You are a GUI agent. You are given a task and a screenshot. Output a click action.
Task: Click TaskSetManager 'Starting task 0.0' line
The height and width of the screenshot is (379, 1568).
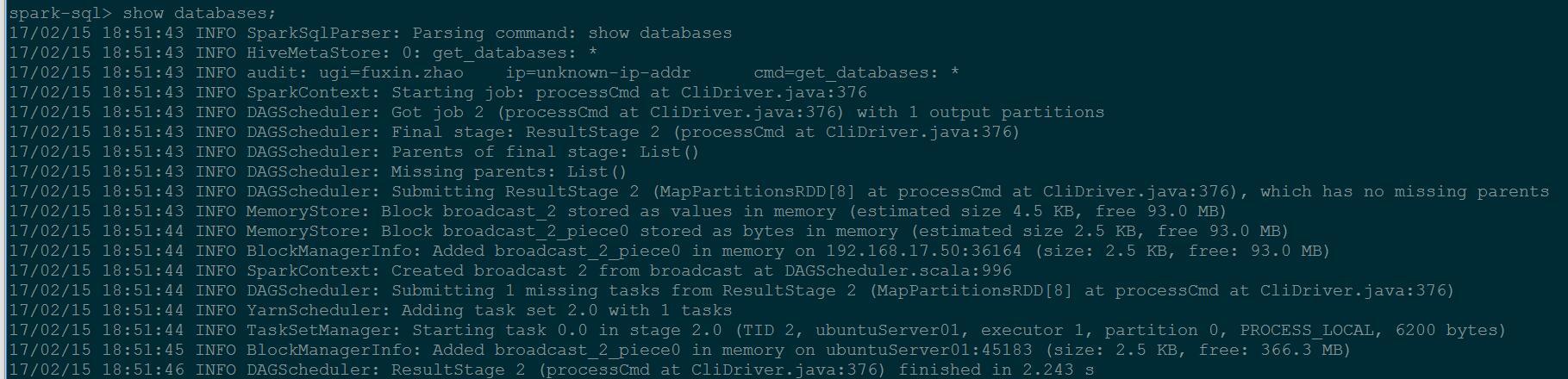coord(757,330)
